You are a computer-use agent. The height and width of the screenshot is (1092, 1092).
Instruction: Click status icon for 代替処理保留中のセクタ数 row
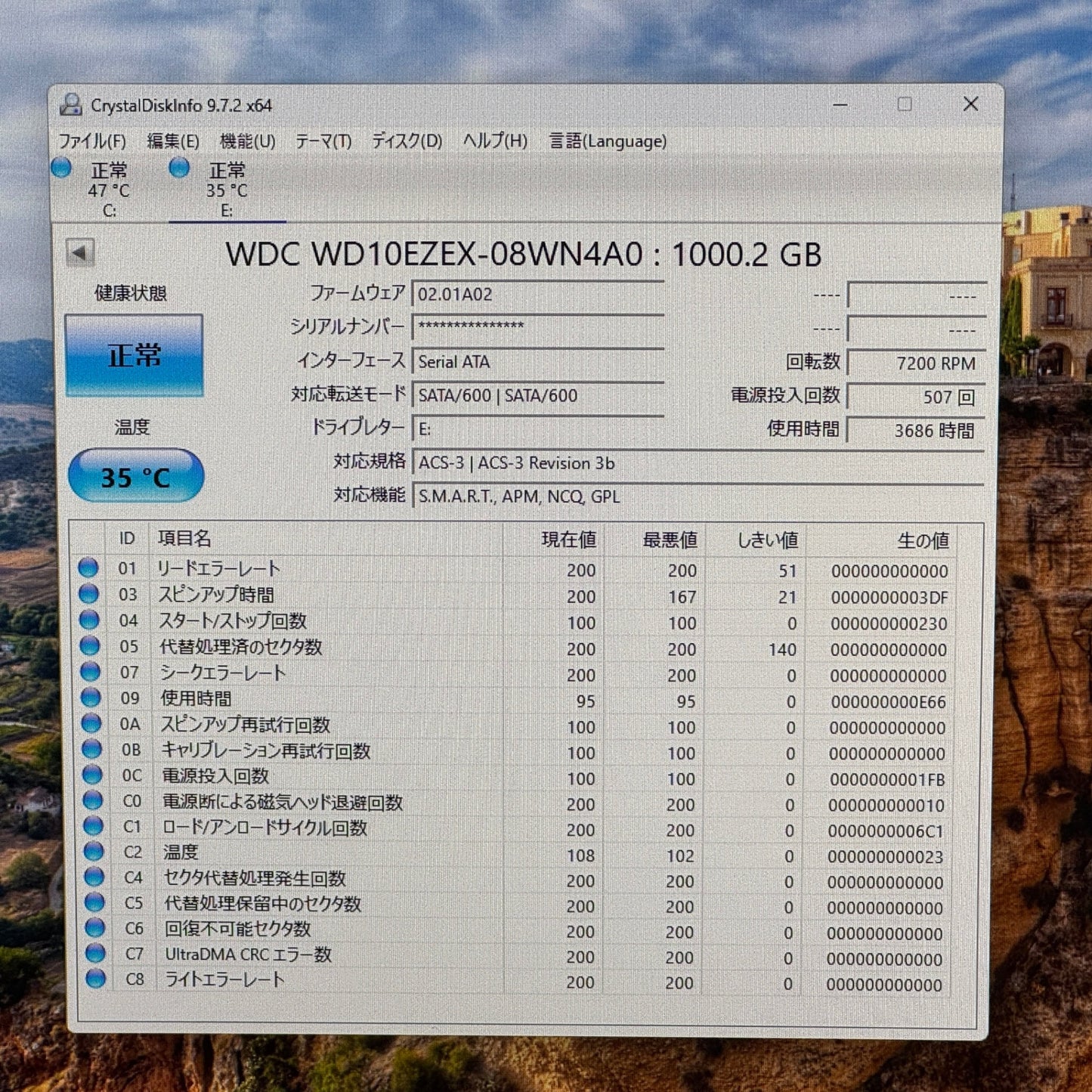(94, 902)
